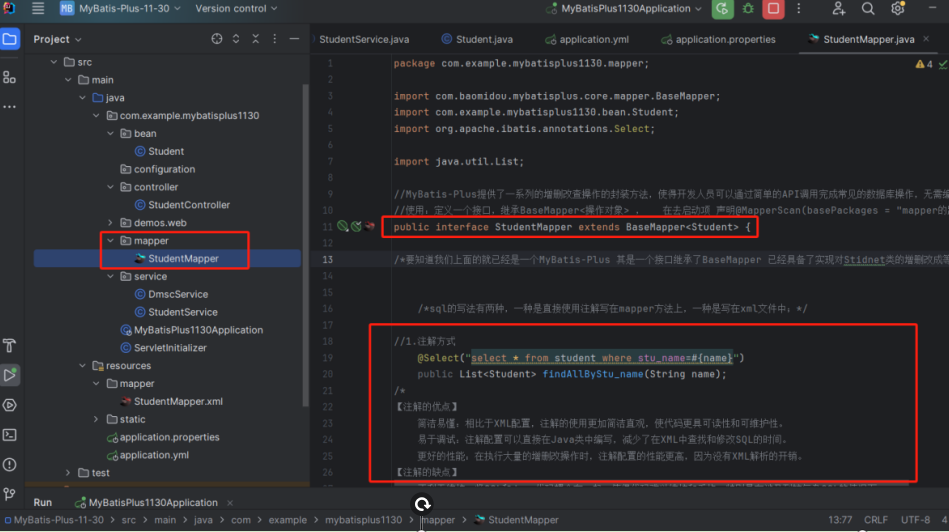Open the Build hammer tool window
Viewport: 949px width, 532px height.
click(10, 346)
